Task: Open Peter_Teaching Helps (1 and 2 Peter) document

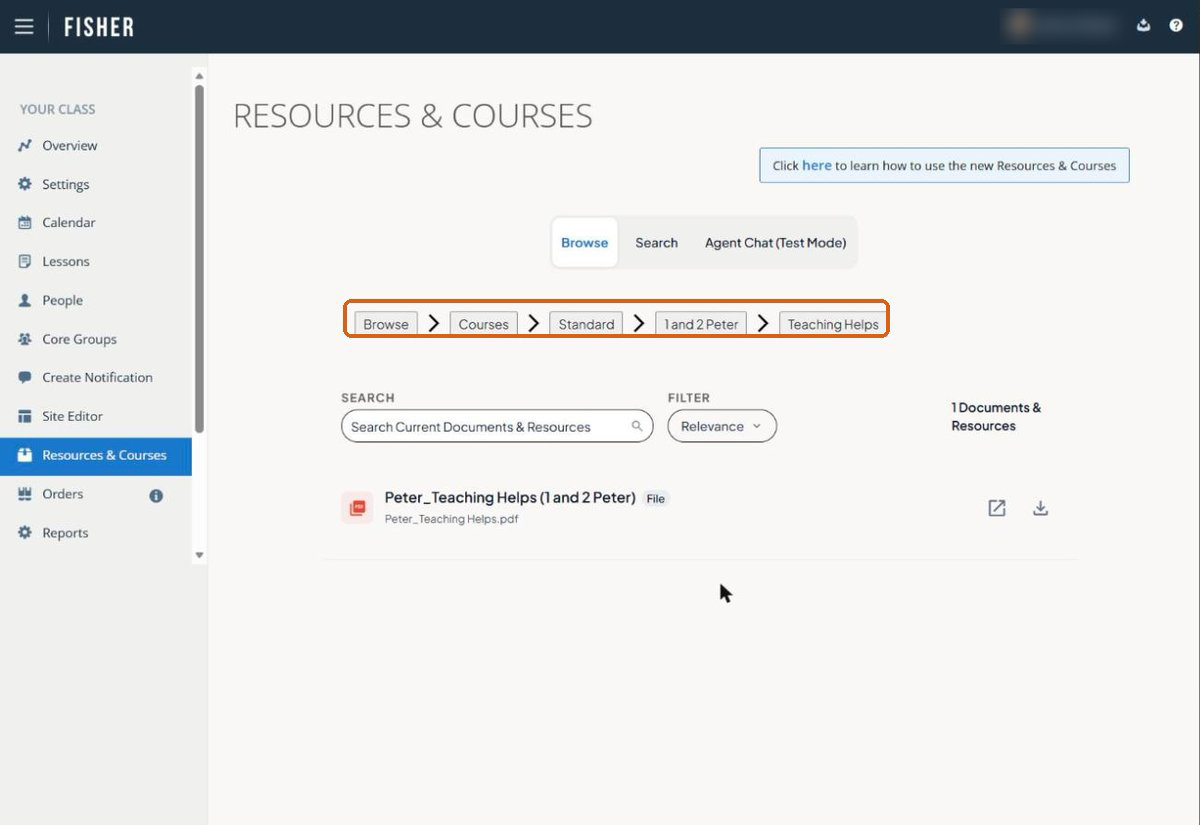Action: pos(510,497)
